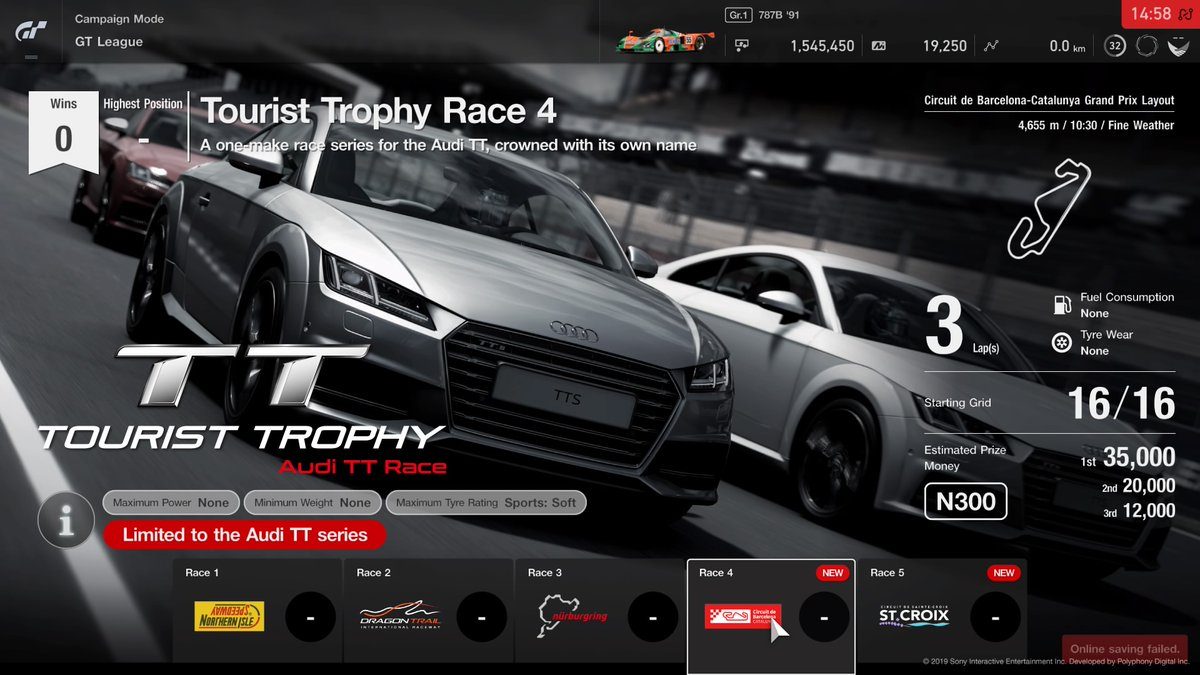Dismiss the Online saving failed notice

coord(1125,649)
